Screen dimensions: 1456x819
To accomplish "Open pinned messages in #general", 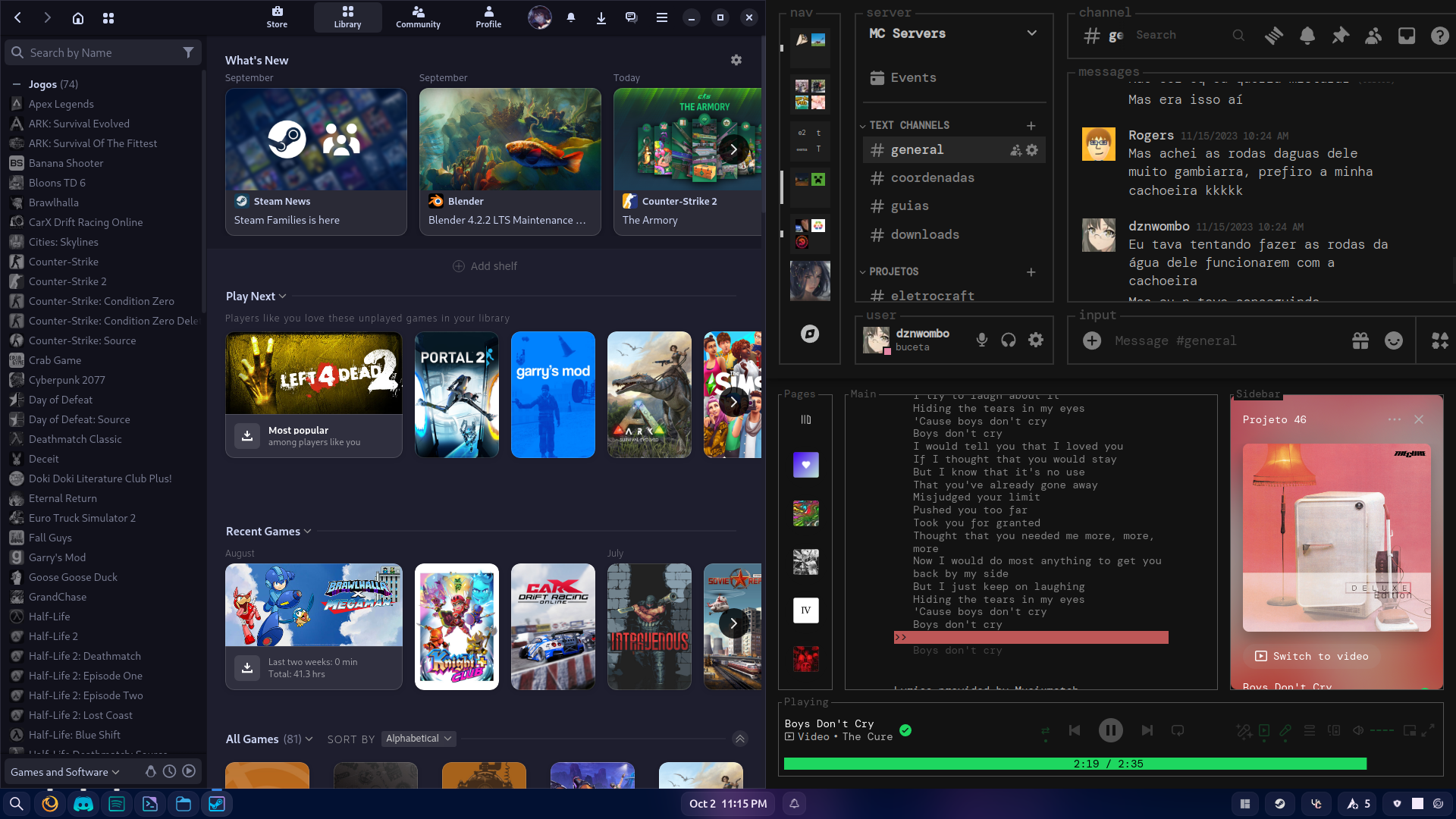I will pos(1340,35).
